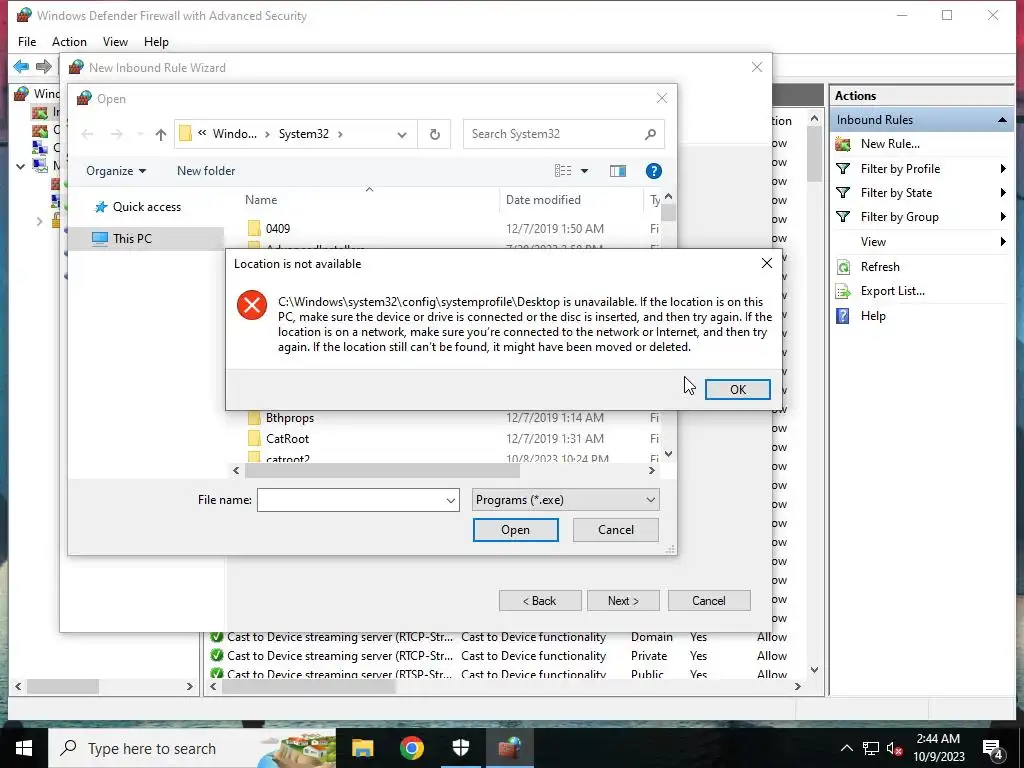Click the search magnifier icon in Open dialog
This screenshot has width=1024, height=768.
click(650, 134)
